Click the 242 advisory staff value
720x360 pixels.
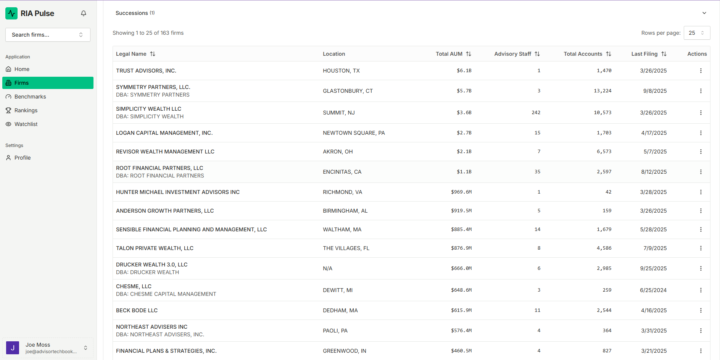pyautogui.click(x=536, y=112)
